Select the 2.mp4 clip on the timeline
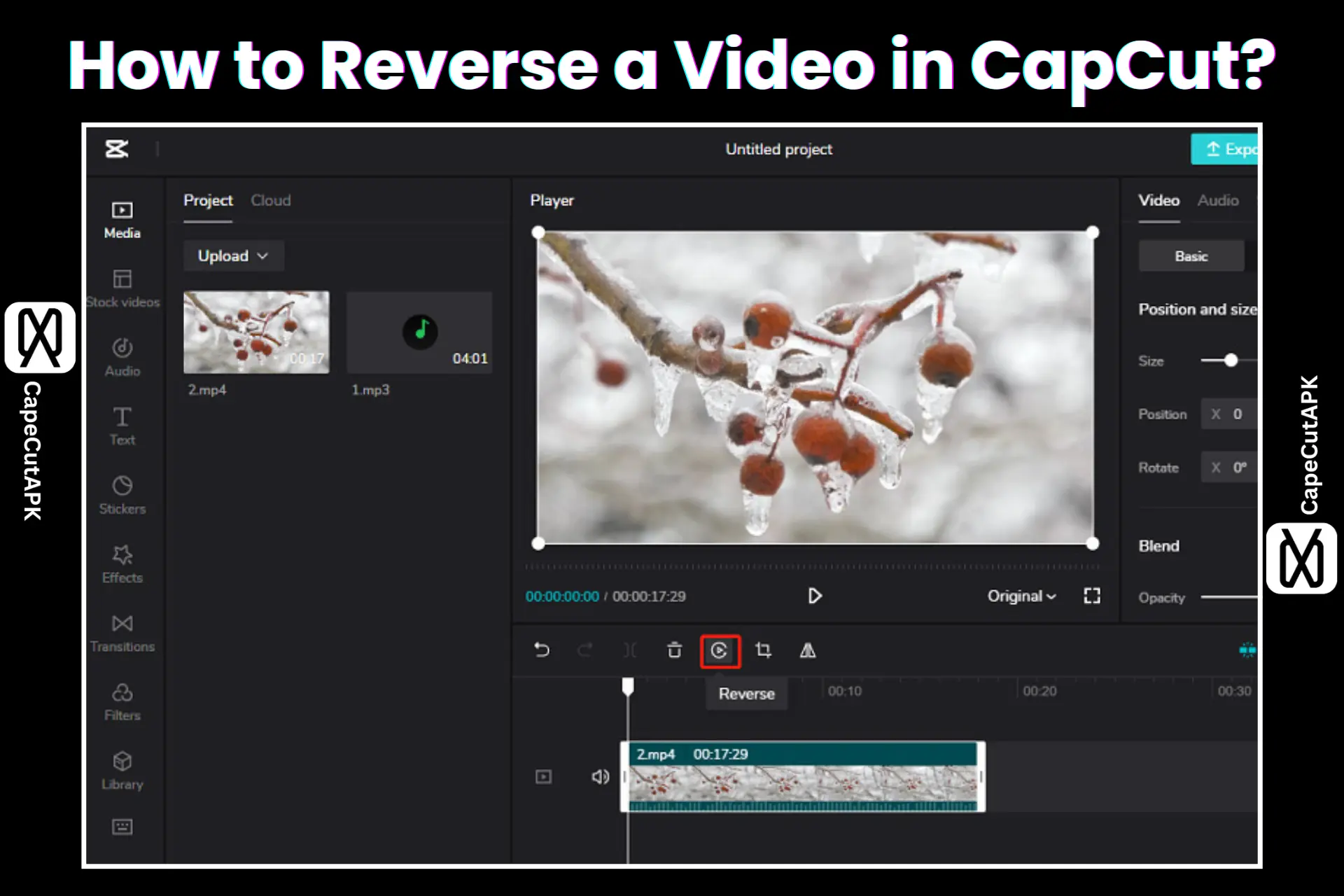The width and height of the screenshot is (1344, 896). coord(803,776)
